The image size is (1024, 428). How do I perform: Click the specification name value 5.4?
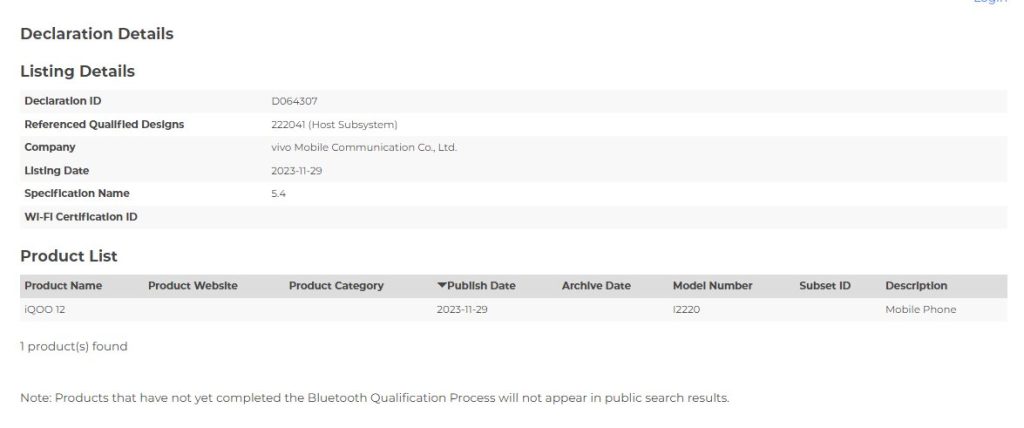pyautogui.click(x=279, y=194)
